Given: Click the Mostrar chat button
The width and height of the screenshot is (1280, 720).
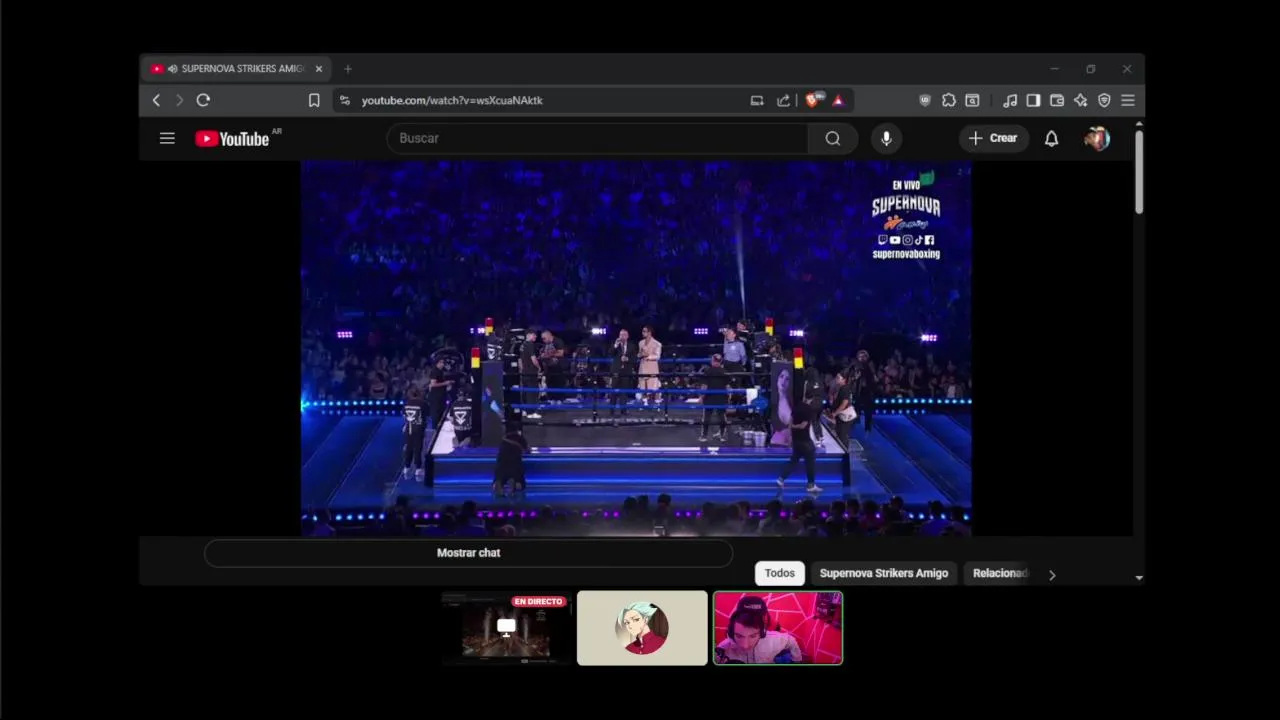Looking at the screenshot, I should pyautogui.click(x=468, y=553).
